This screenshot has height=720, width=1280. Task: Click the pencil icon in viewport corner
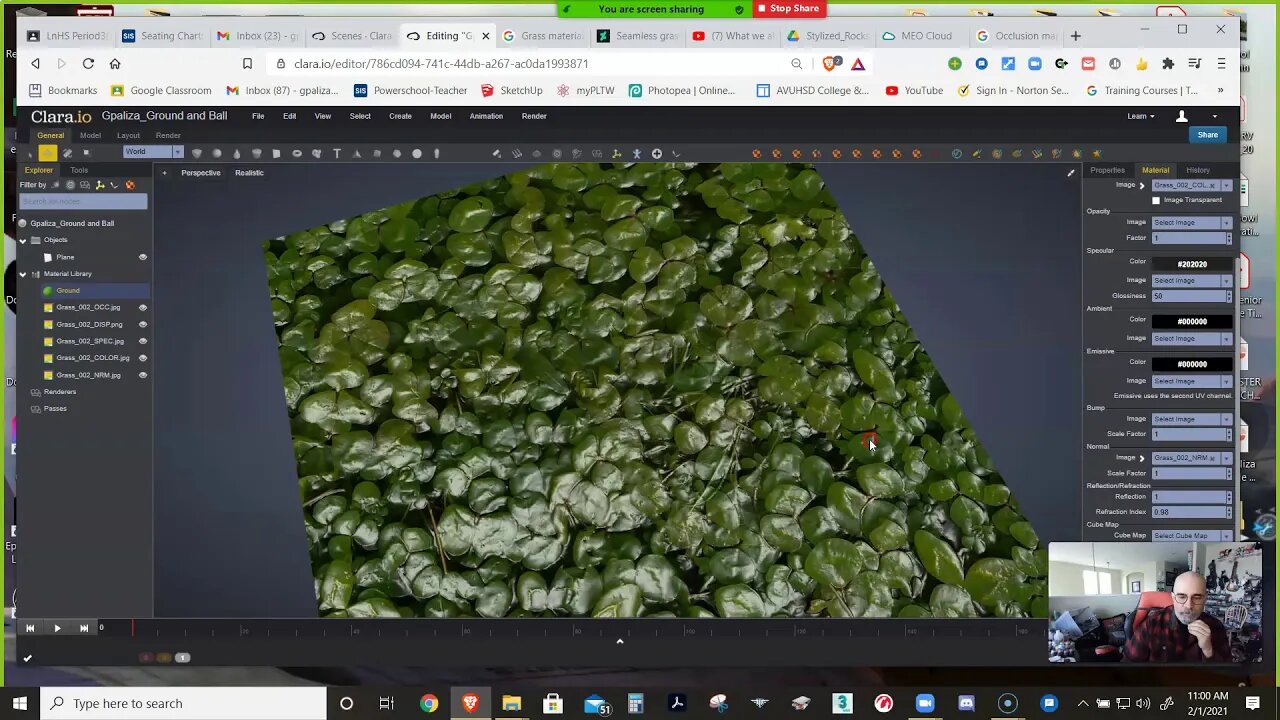[x=1071, y=173]
